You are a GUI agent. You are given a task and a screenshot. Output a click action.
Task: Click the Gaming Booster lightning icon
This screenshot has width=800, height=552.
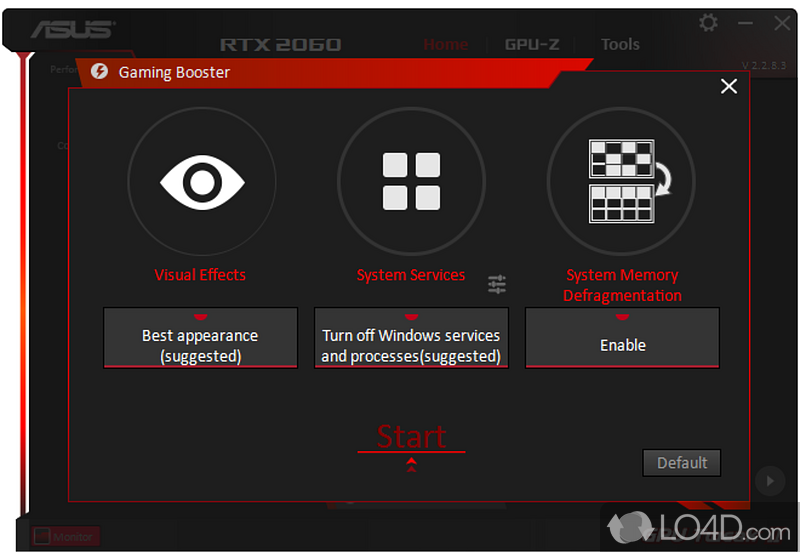(99, 71)
